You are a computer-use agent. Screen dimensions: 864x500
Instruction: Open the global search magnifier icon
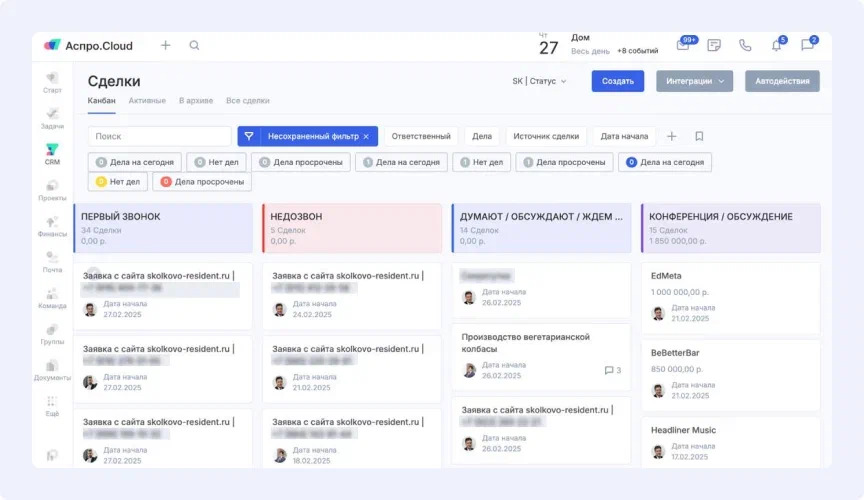coord(195,45)
